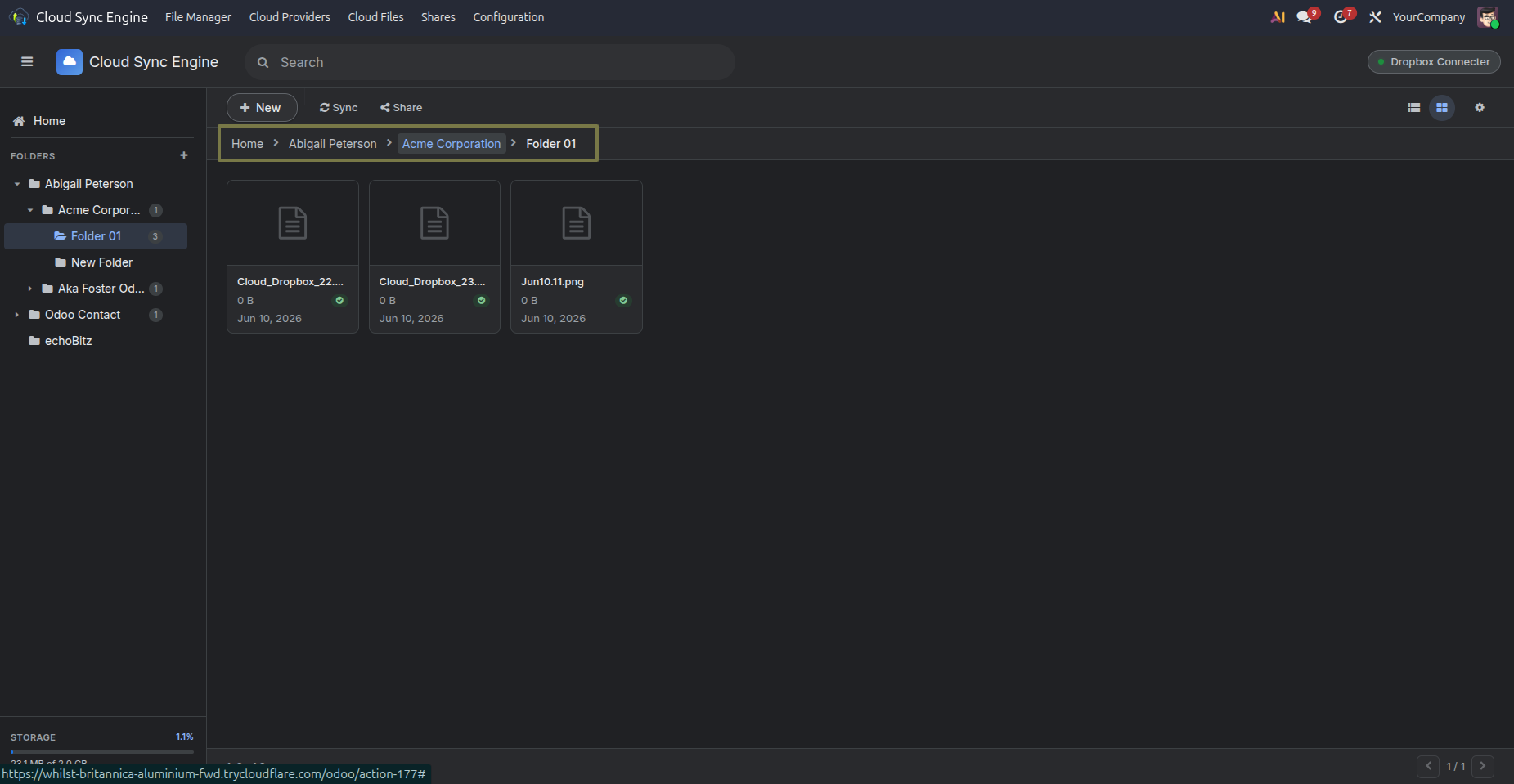This screenshot has width=1514, height=784.
Task: Select New Folder in the tree
Action: 96,262
